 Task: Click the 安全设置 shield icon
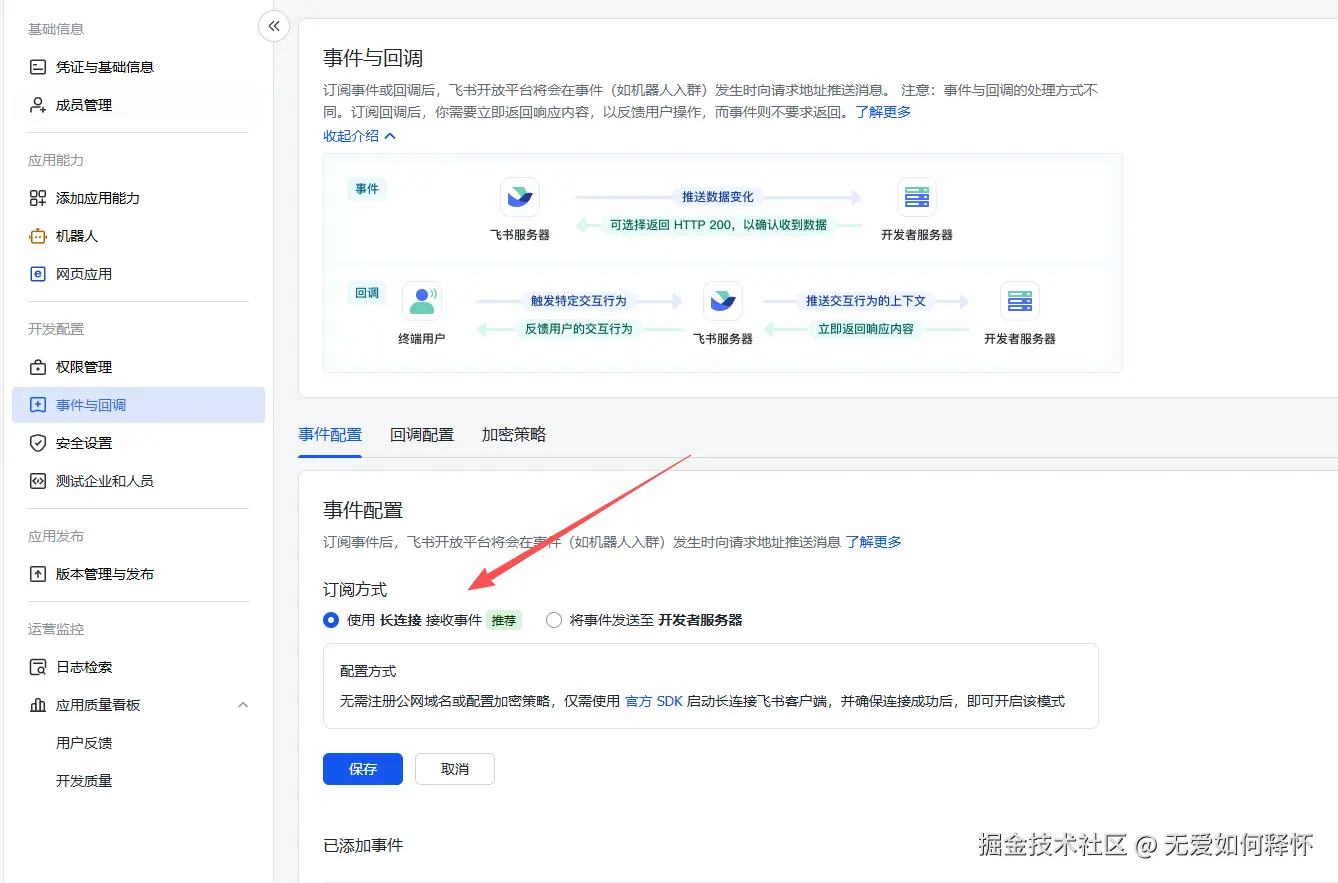(38, 443)
